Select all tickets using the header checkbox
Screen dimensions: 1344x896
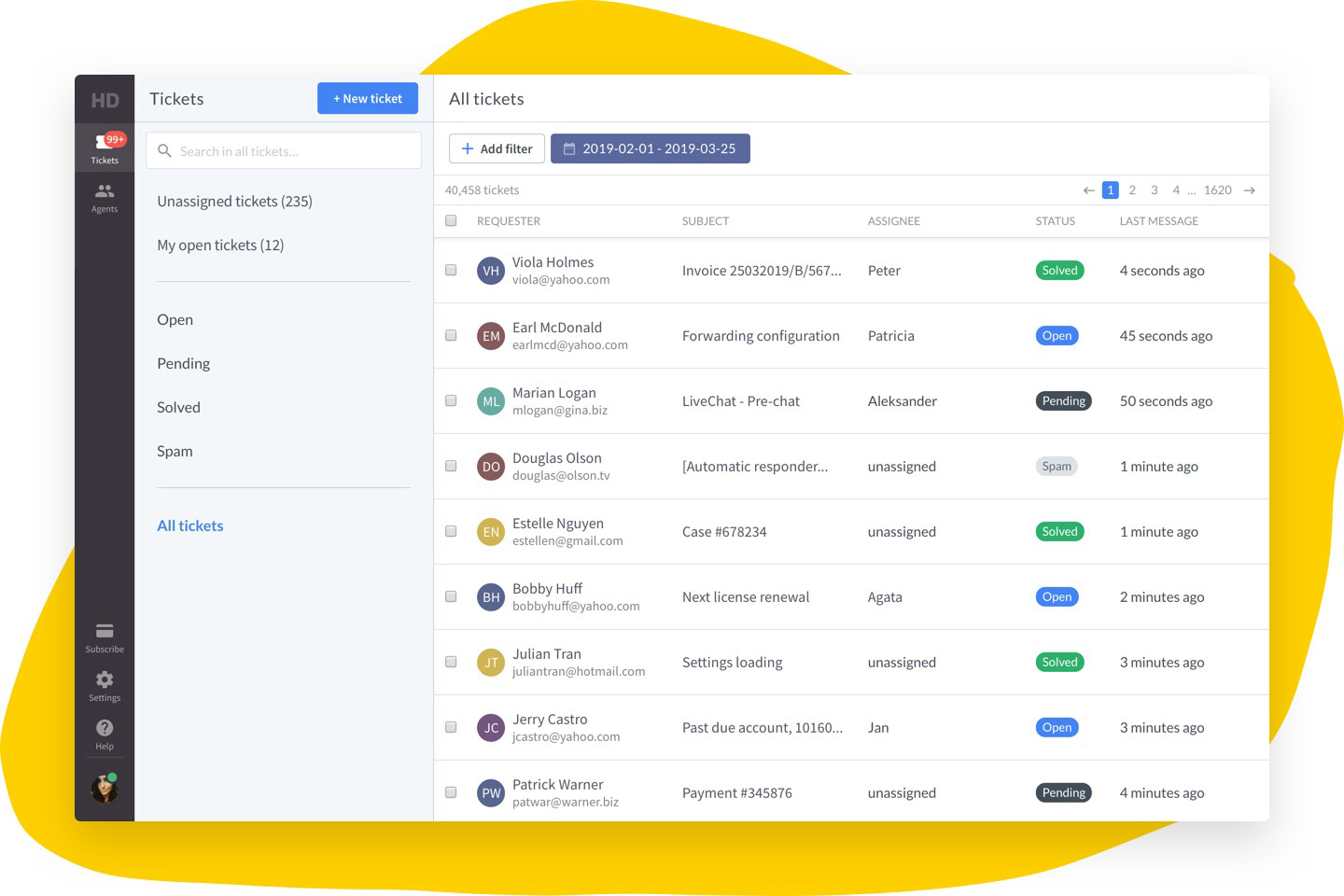point(451,220)
